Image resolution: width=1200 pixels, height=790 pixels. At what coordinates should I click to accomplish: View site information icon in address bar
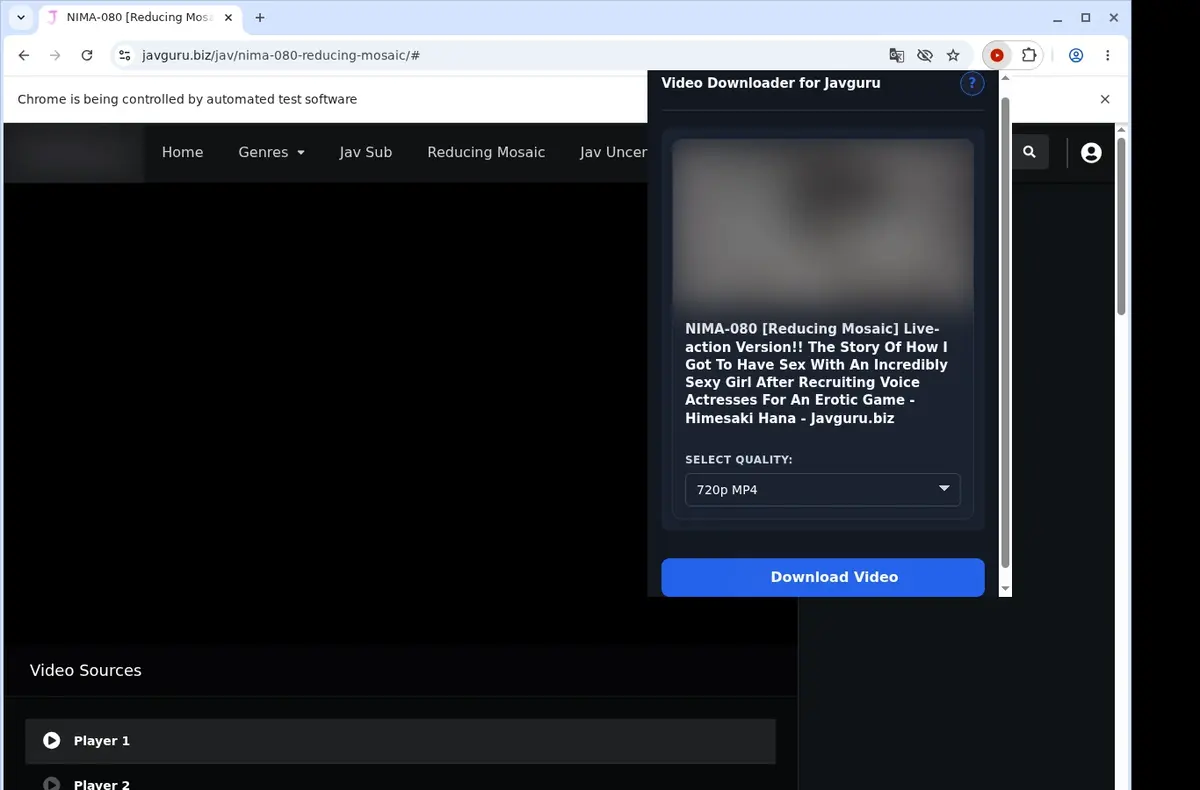pyautogui.click(x=124, y=55)
